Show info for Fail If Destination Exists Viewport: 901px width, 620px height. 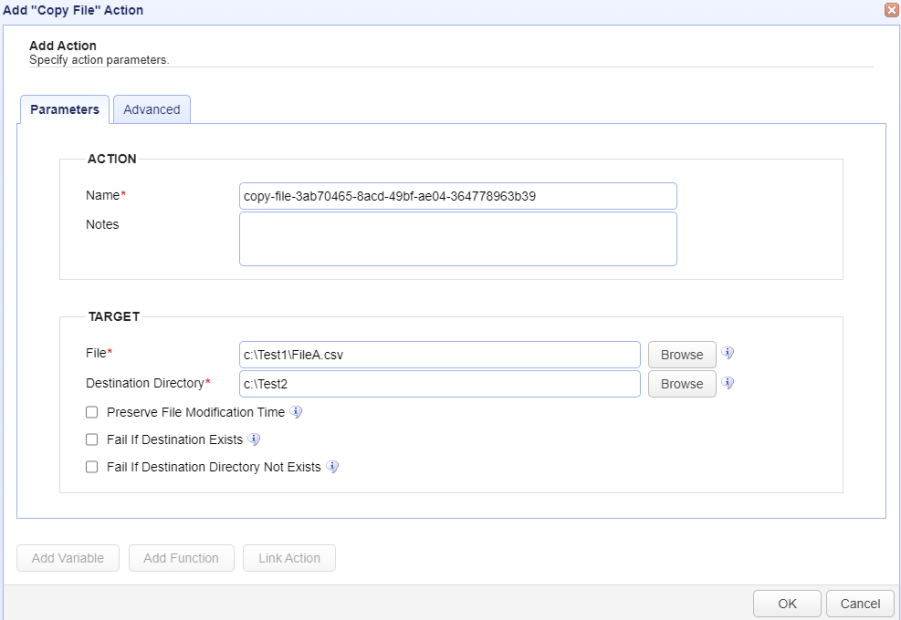coord(253,440)
